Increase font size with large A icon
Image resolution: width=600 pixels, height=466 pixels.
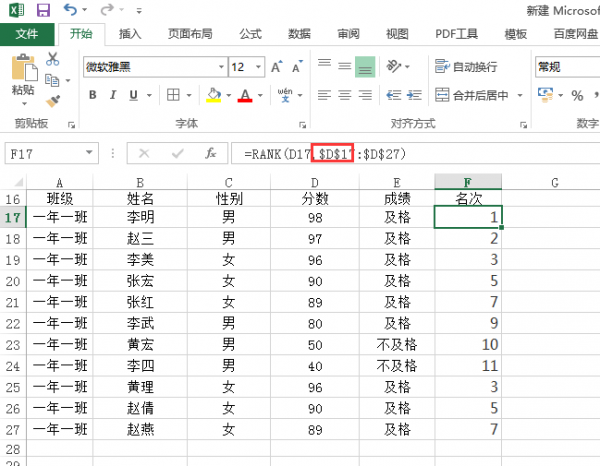[277, 67]
